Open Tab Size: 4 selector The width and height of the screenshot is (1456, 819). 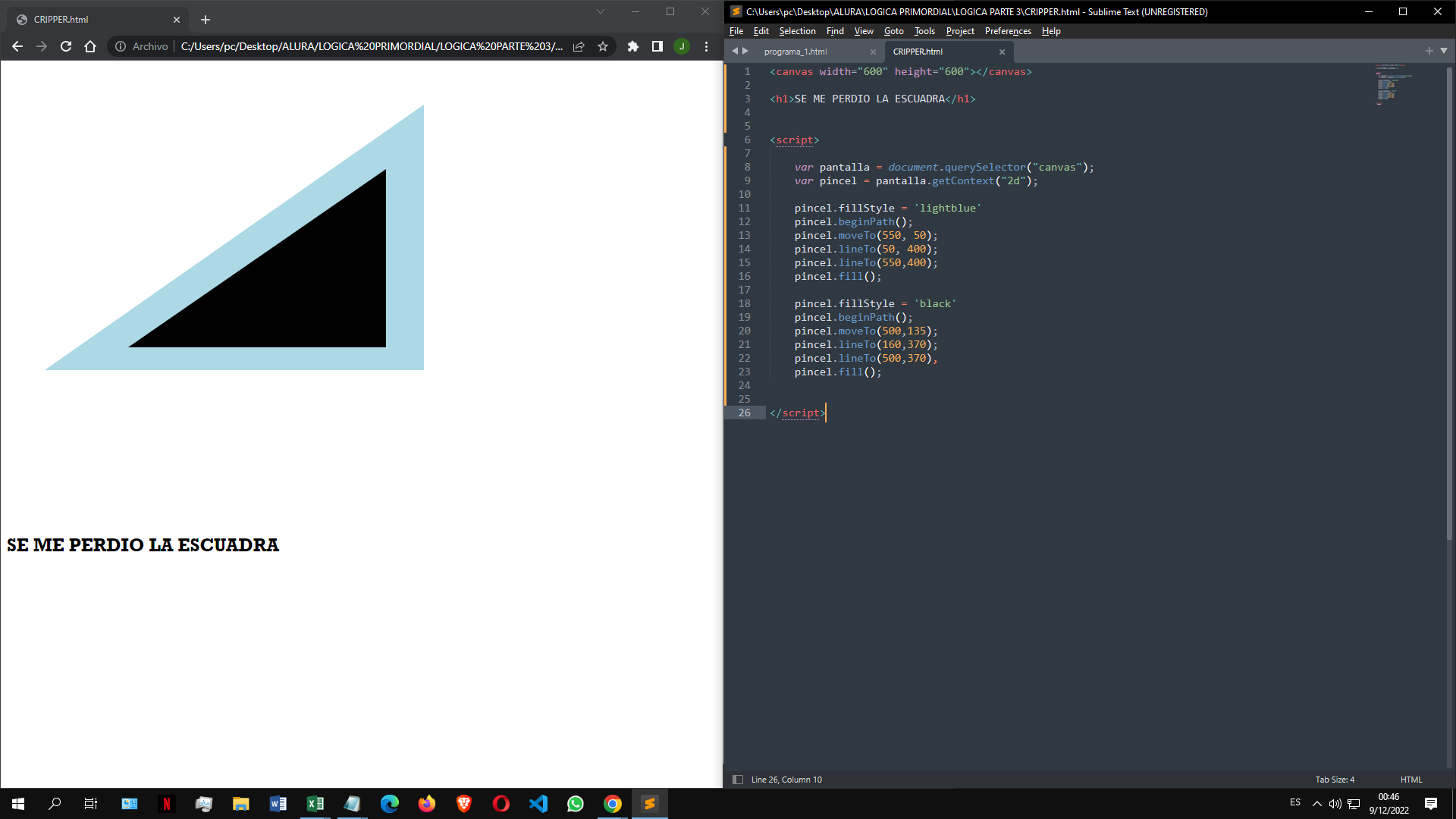tap(1335, 780)
